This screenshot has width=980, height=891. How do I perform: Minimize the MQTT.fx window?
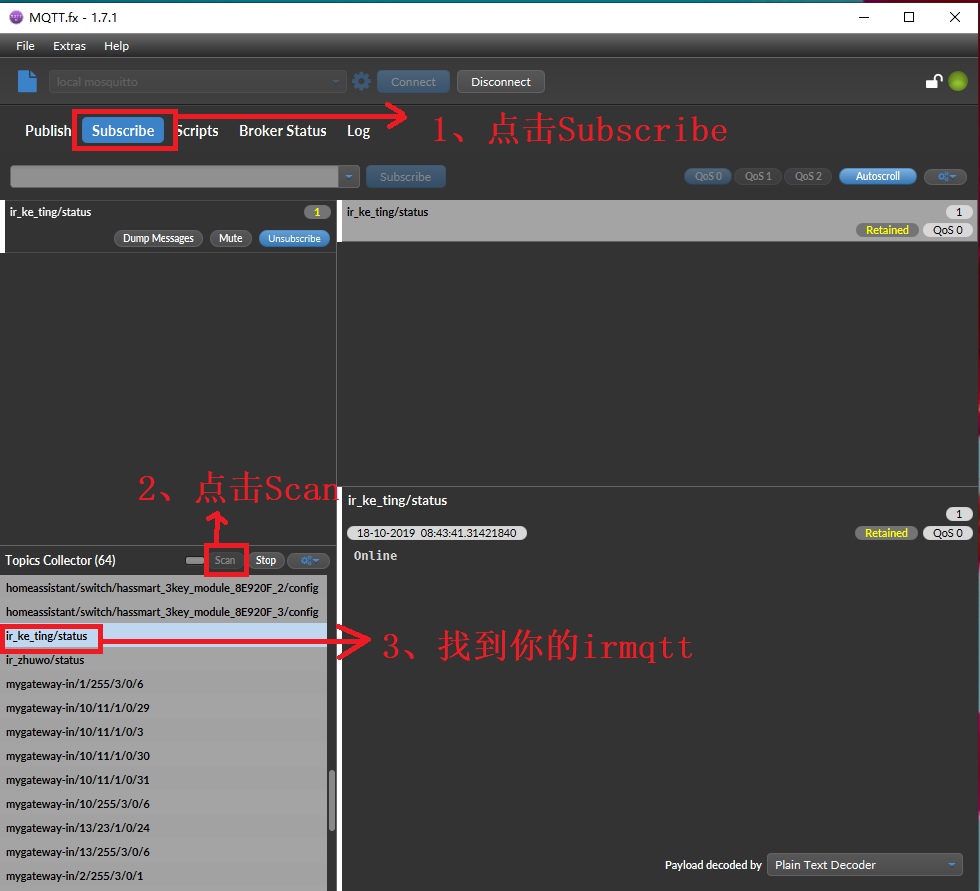[864, 17]
